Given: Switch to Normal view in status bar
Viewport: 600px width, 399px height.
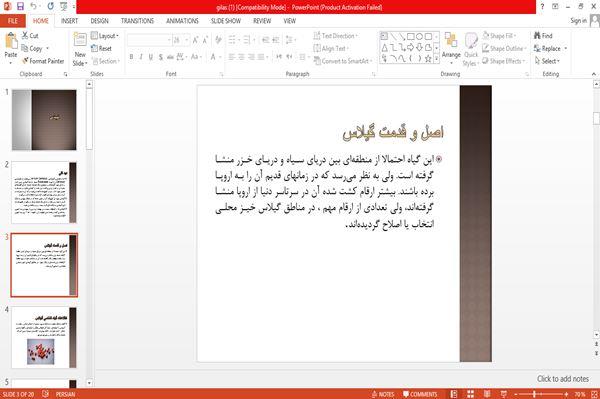Looking at the screenshot, I should [x=454, y=394].
